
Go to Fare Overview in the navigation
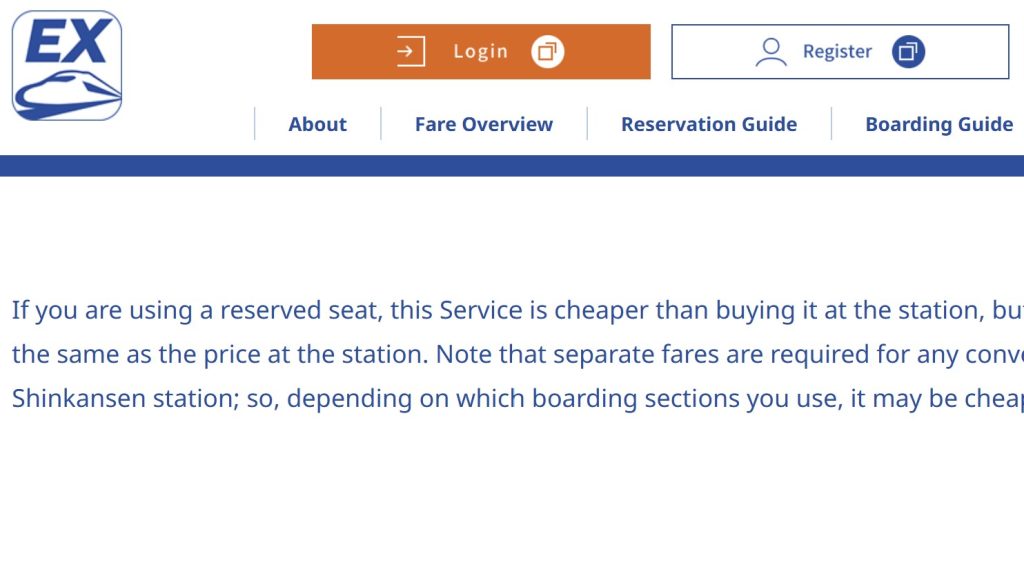483,125
